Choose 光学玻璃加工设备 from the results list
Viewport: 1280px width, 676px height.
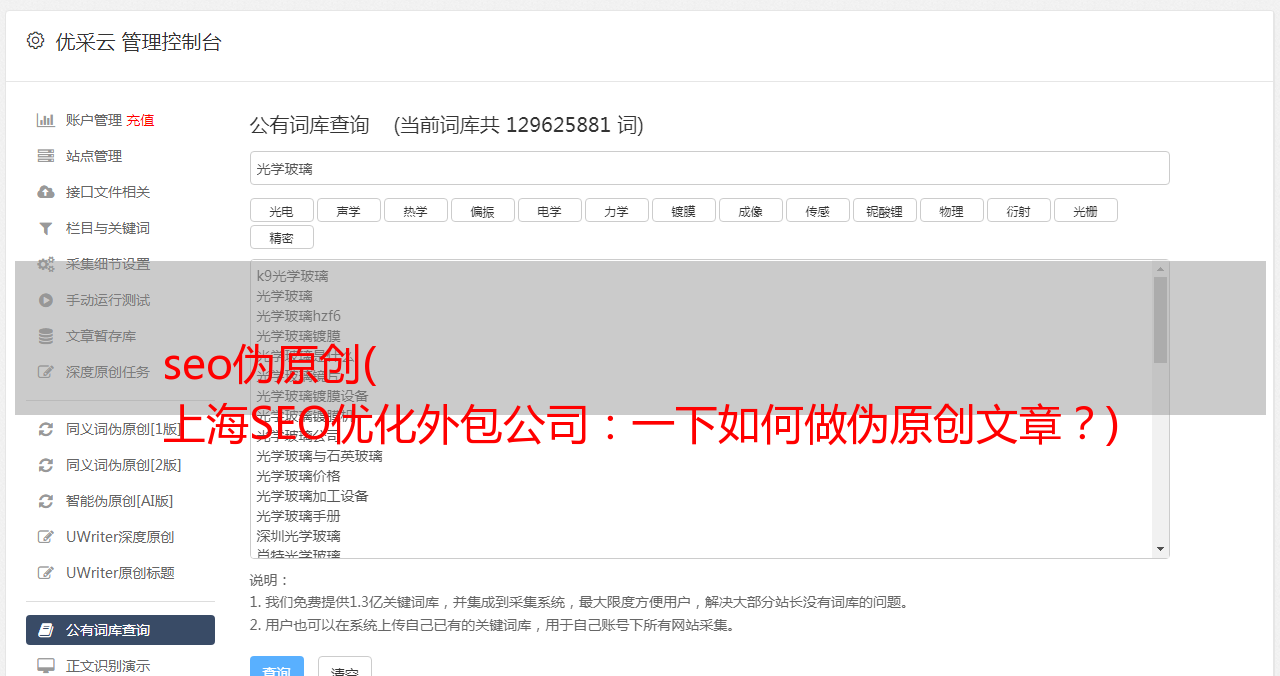coord(312,496)
